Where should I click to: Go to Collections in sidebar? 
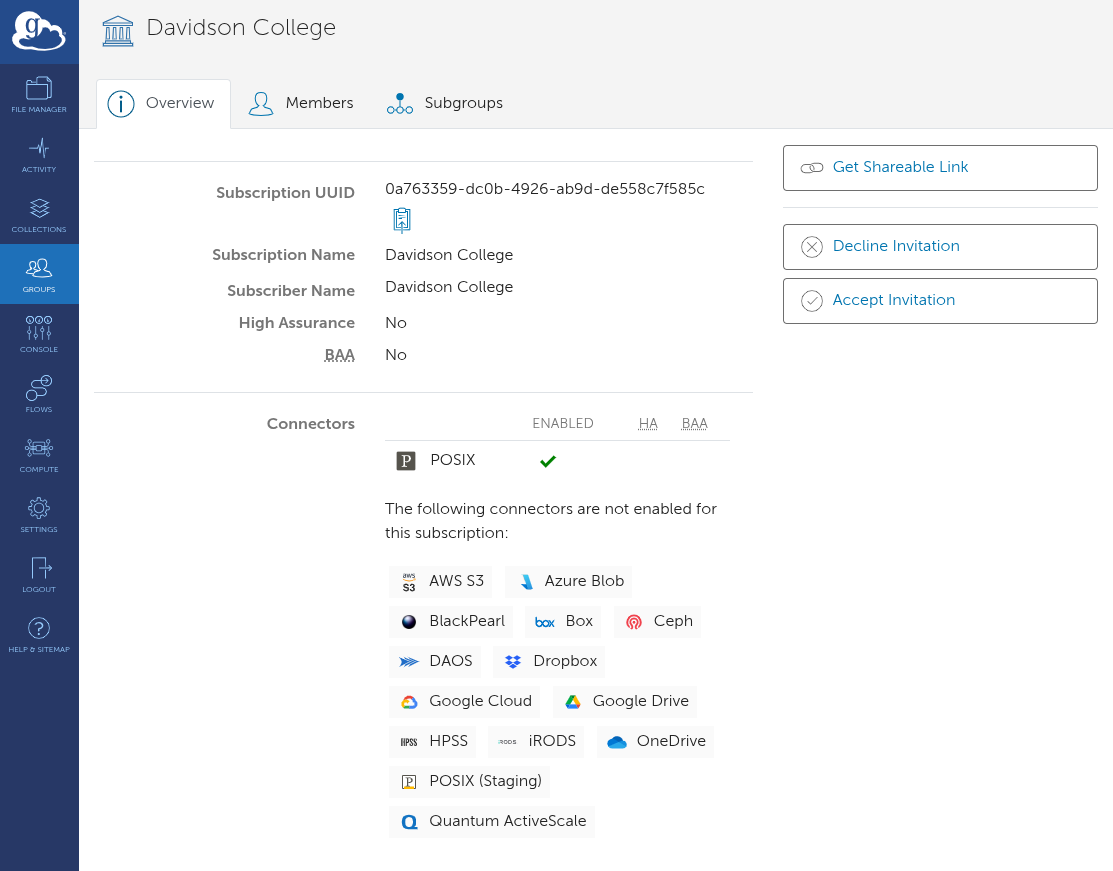pos(39,214)
